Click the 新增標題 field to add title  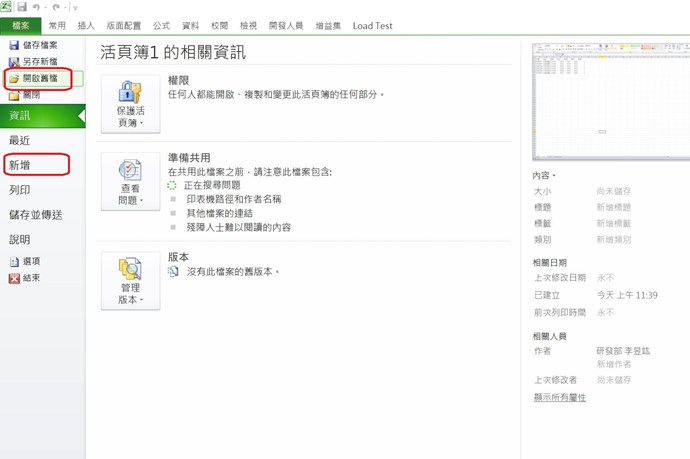coord(613,207)
